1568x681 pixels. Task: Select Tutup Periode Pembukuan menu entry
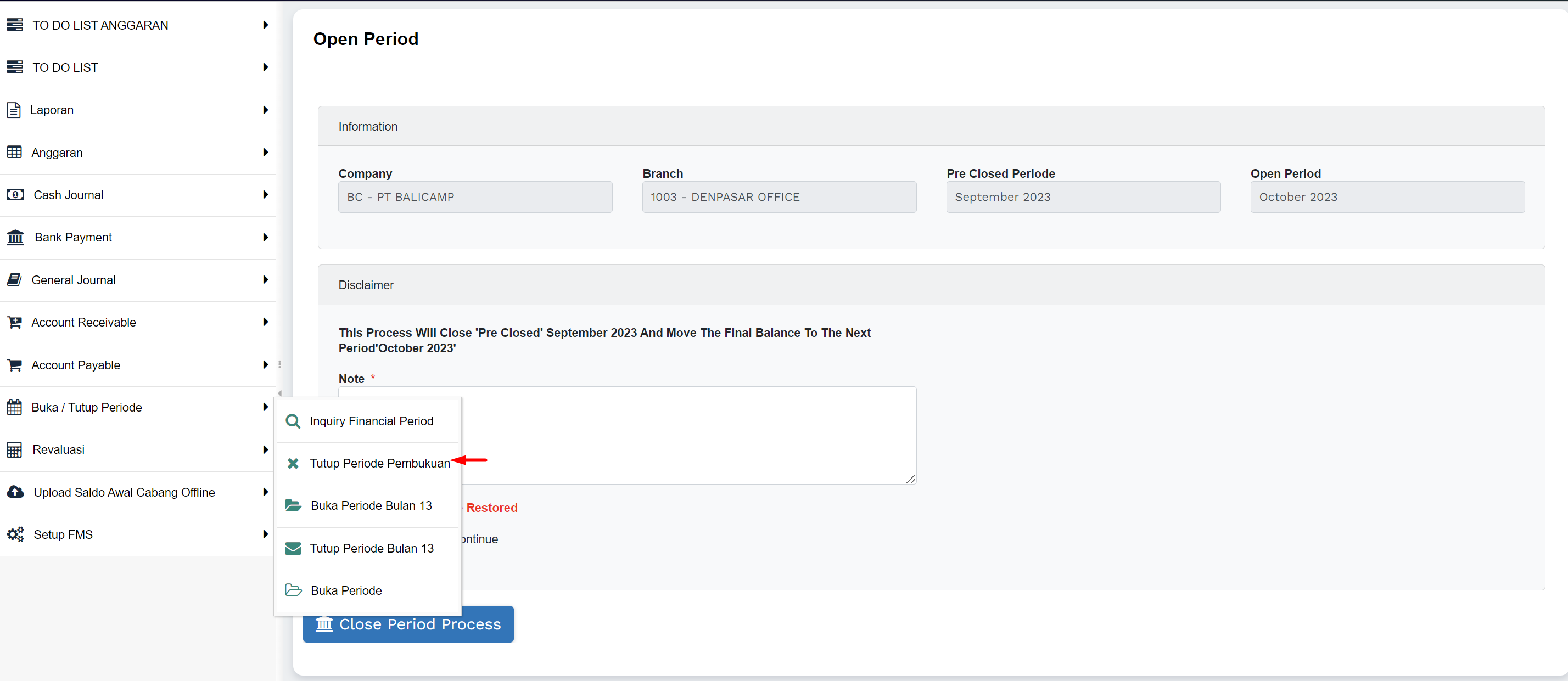[379, 463]
